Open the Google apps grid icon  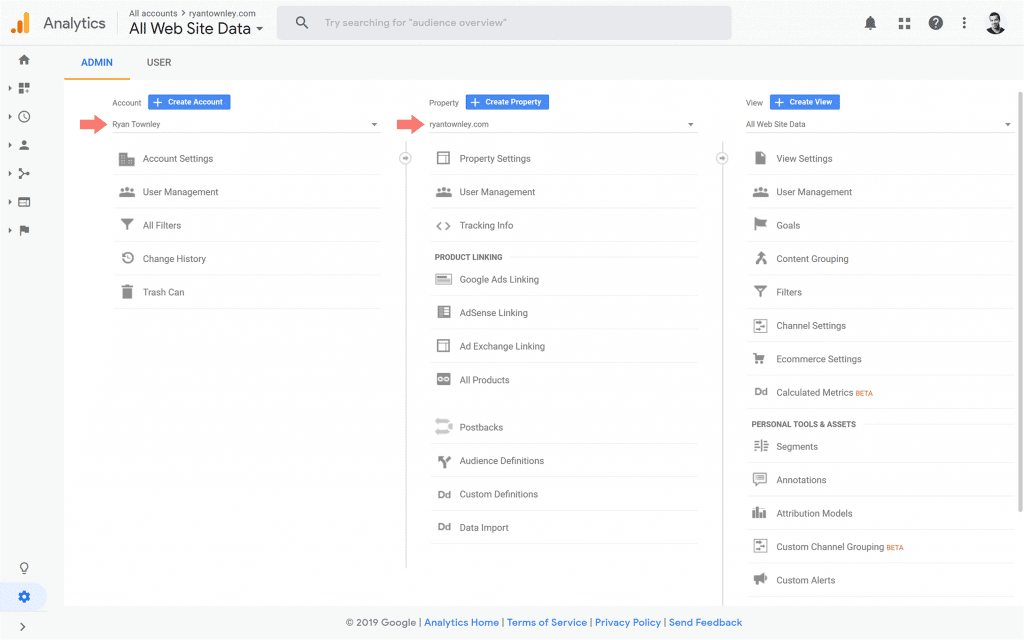pos(904,24)
